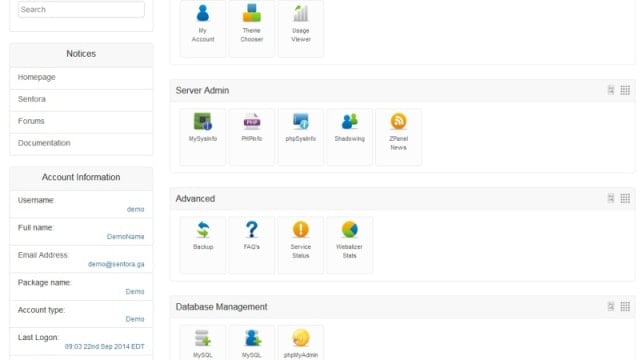This screenshot has width=640, height=360.
Task: Click the full name value 'DemoName'
Action: (125, 237)
